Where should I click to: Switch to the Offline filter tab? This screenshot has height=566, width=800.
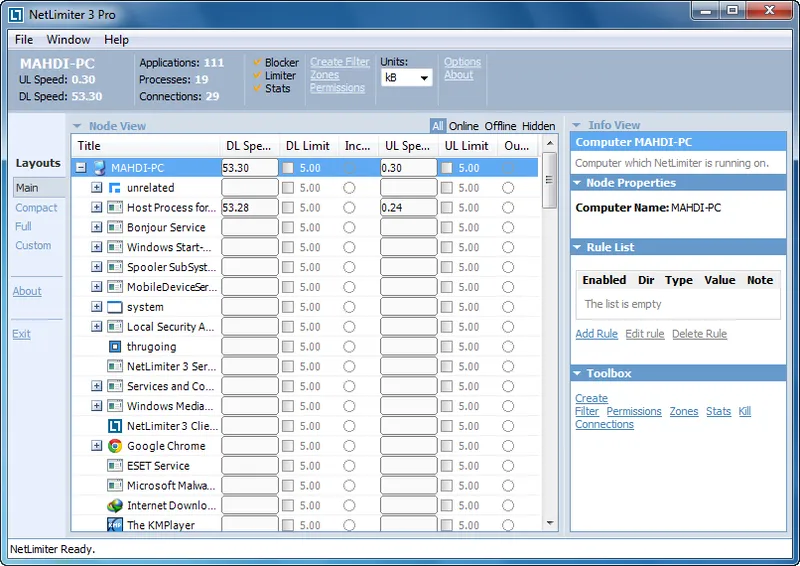click(500, 126)
